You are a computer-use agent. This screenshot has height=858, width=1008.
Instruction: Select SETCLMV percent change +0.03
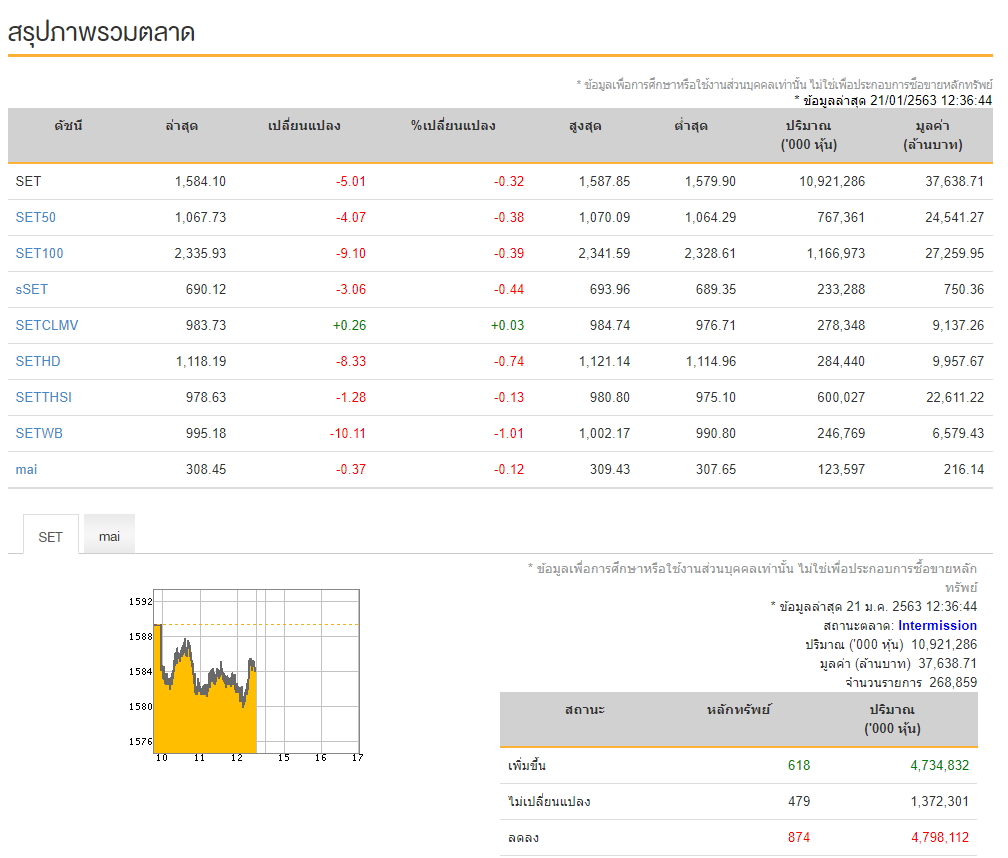click(x=507, y=325)
